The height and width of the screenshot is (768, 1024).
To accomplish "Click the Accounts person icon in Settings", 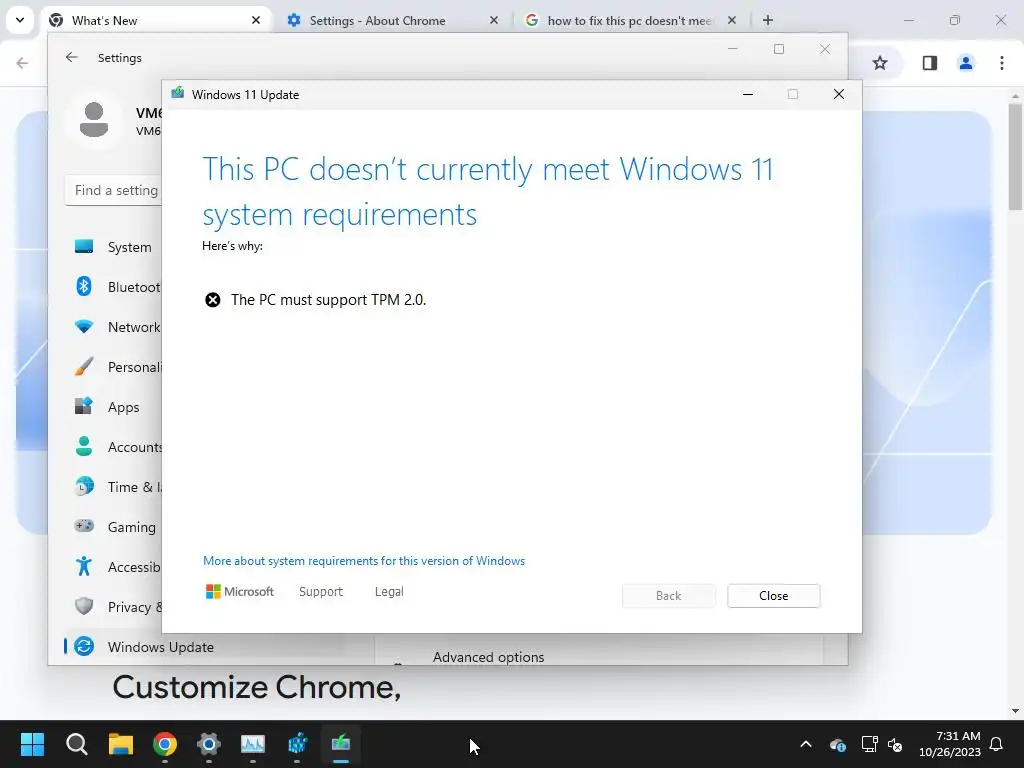I will pos(84,447).
